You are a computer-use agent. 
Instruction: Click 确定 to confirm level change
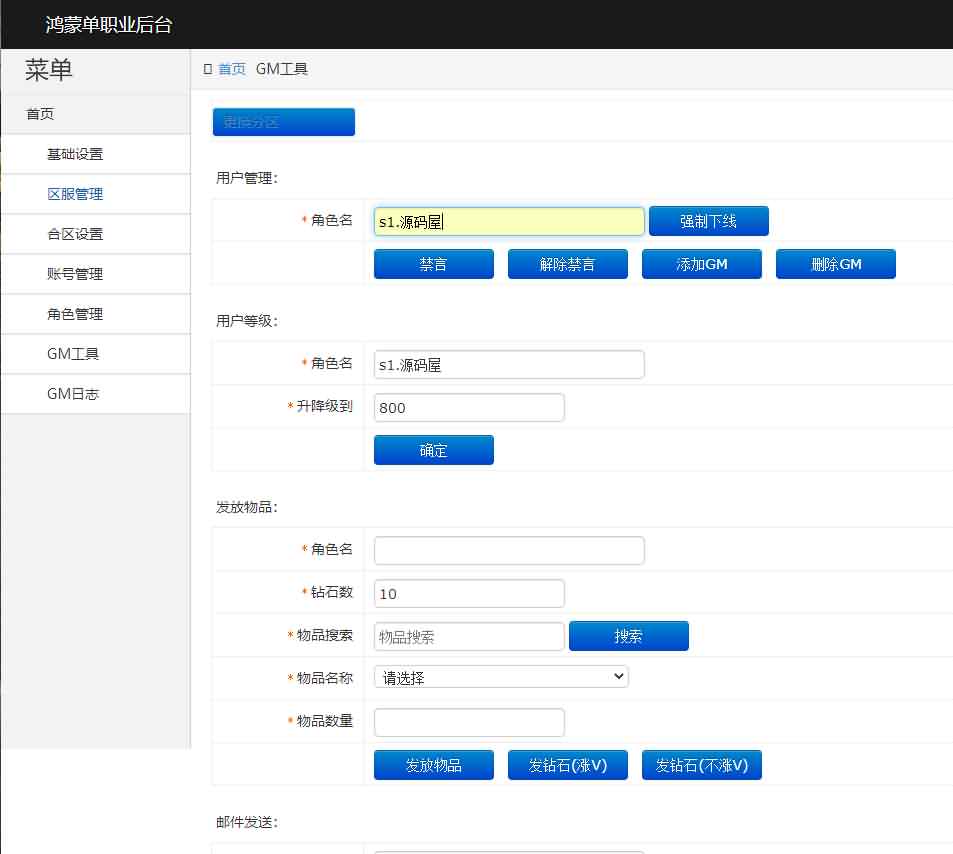click(x=433, y=449)
